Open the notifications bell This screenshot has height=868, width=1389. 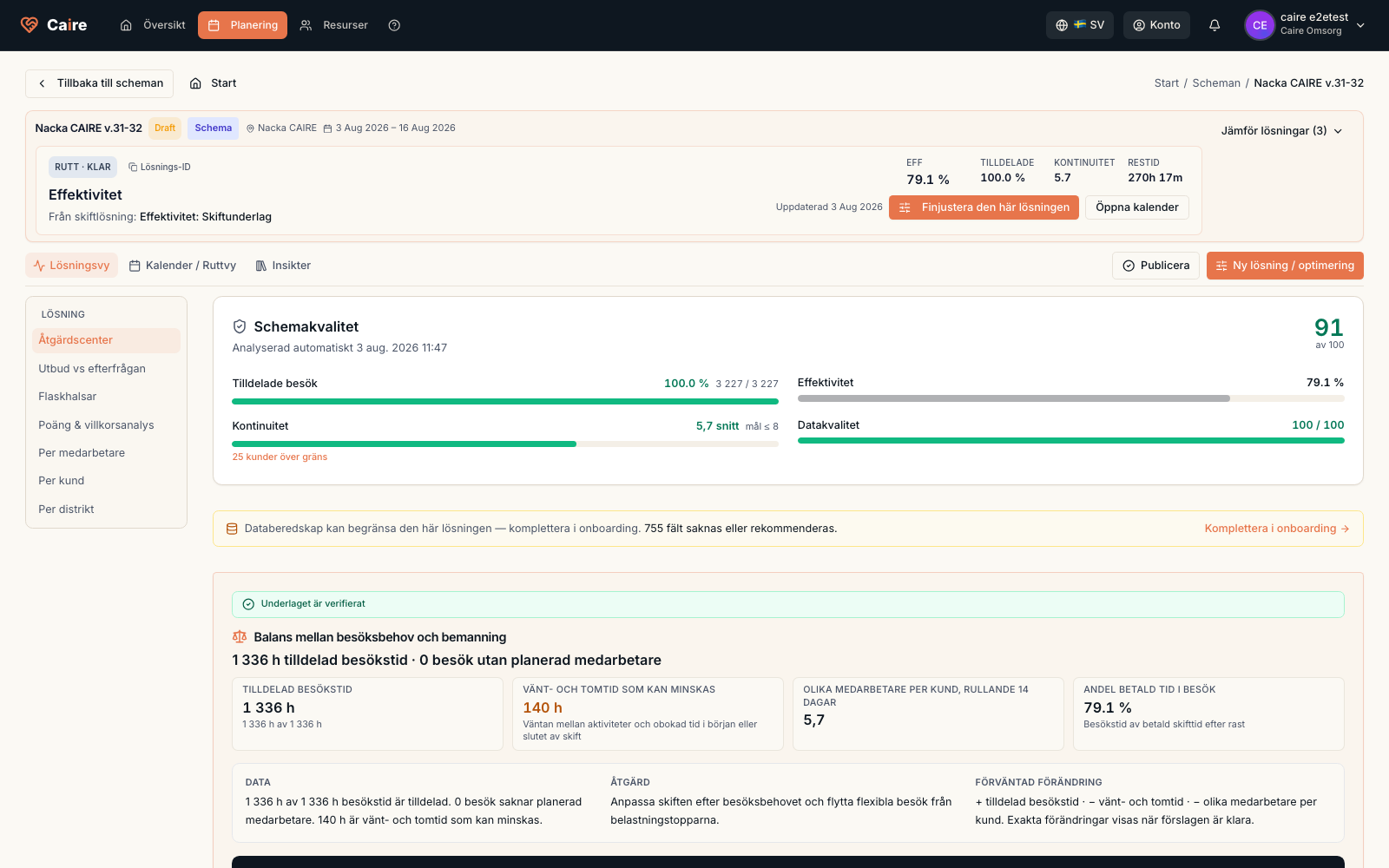pos(1215,25)
